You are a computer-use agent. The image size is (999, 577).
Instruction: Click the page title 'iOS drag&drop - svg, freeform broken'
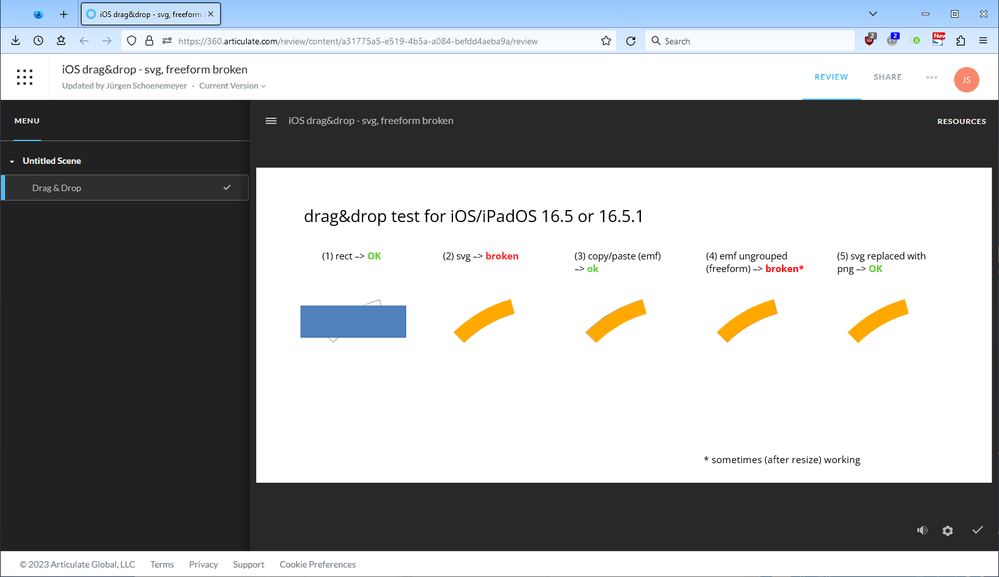click(x=155, y=69)
